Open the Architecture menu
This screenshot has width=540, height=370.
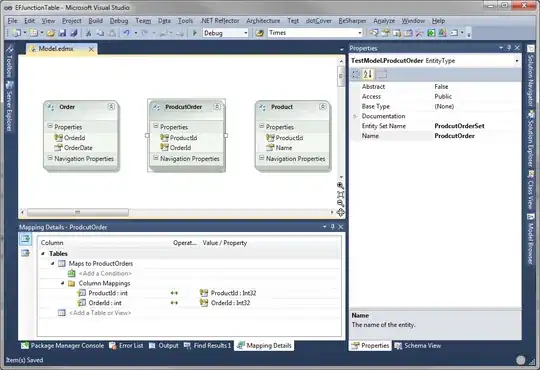263,21
